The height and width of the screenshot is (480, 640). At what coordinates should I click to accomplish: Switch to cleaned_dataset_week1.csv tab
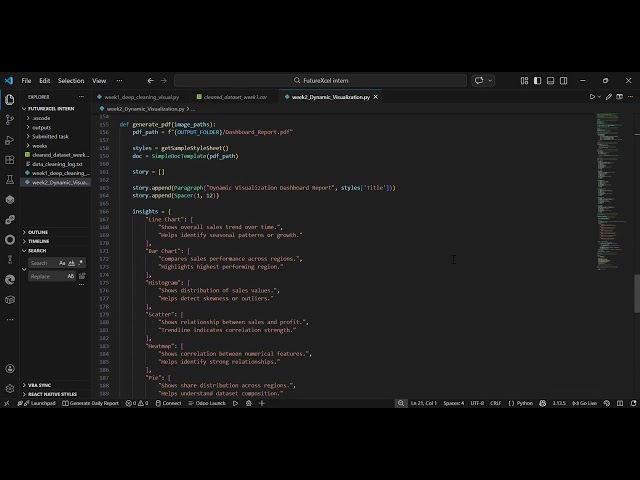click(x=231, y=97)
